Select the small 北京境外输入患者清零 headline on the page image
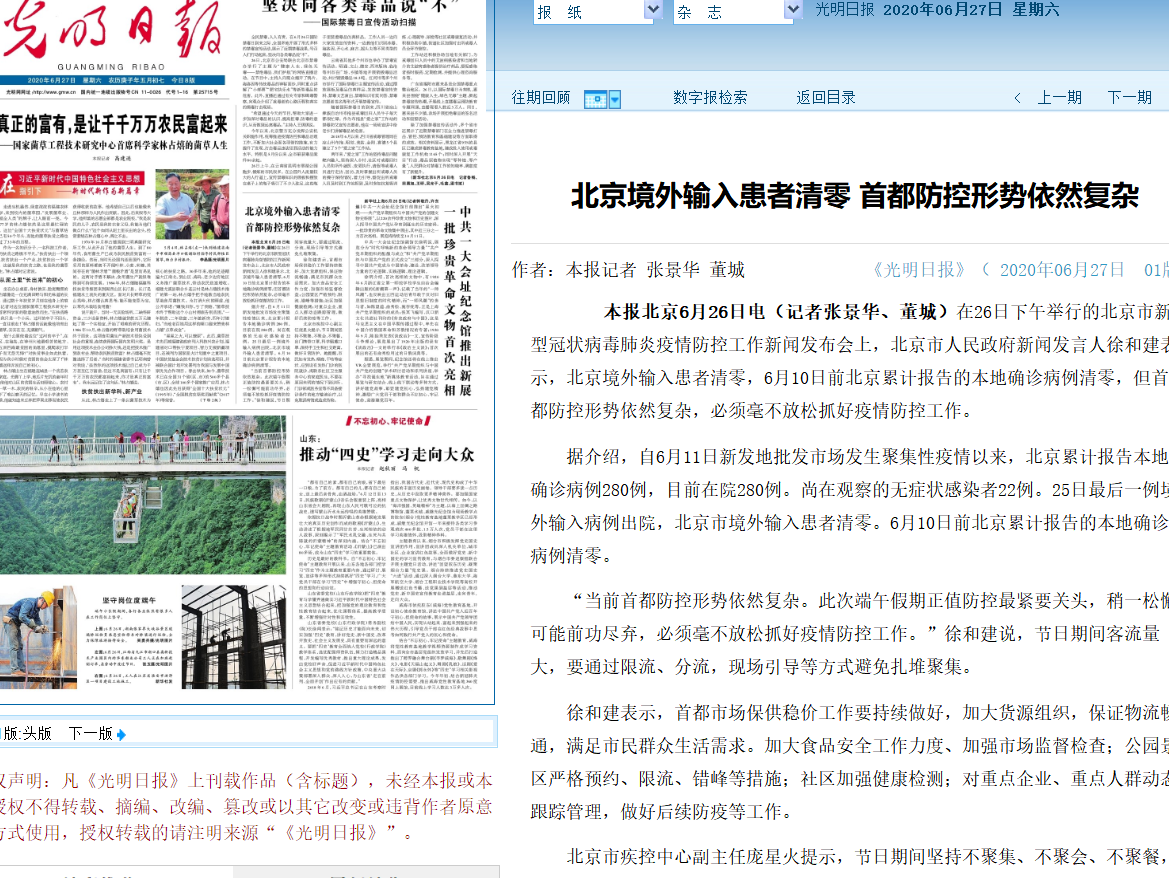 pyautogui.click(x=292, y=219)
